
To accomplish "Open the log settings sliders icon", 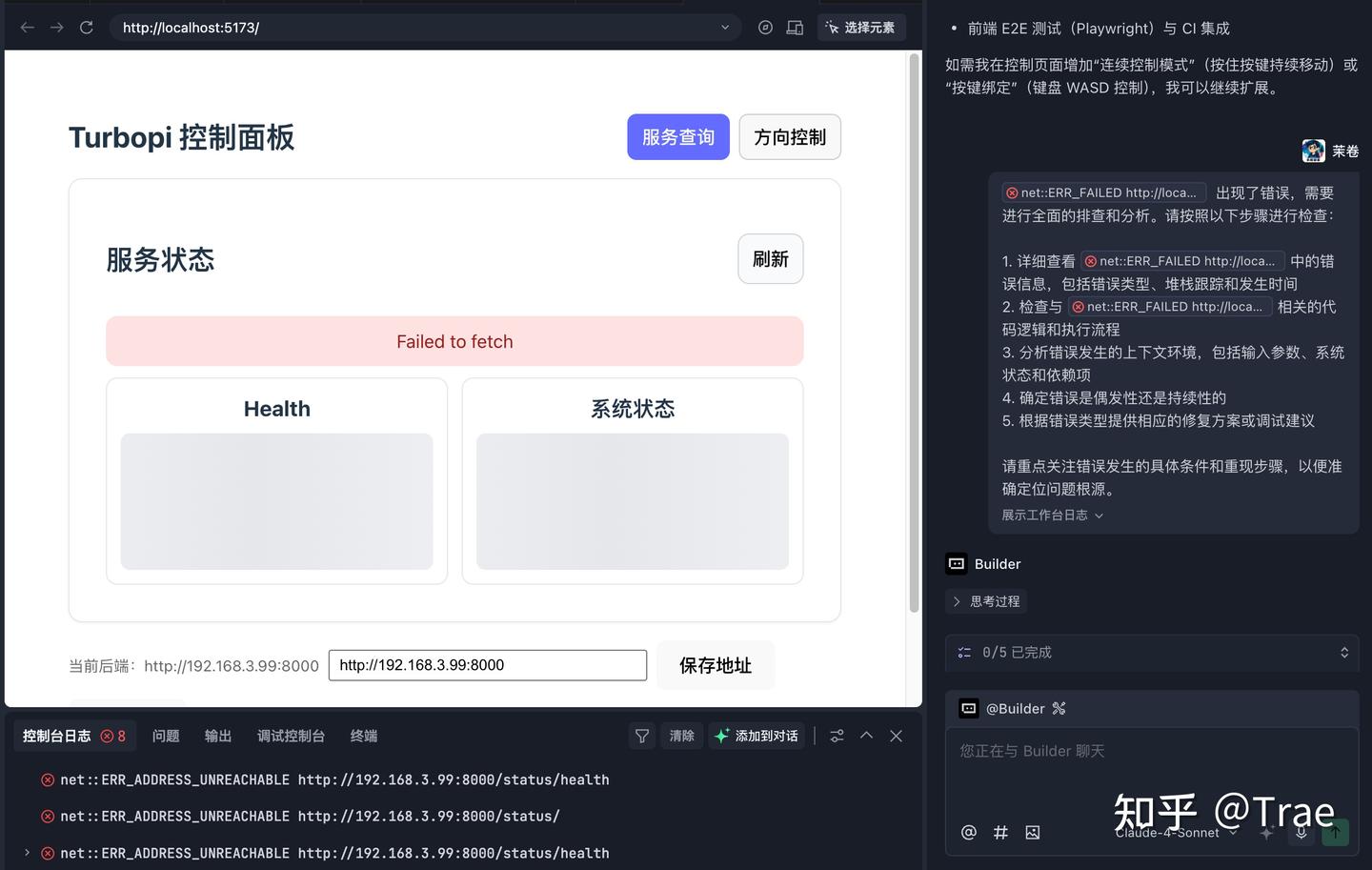I will [x=837, y=736].
